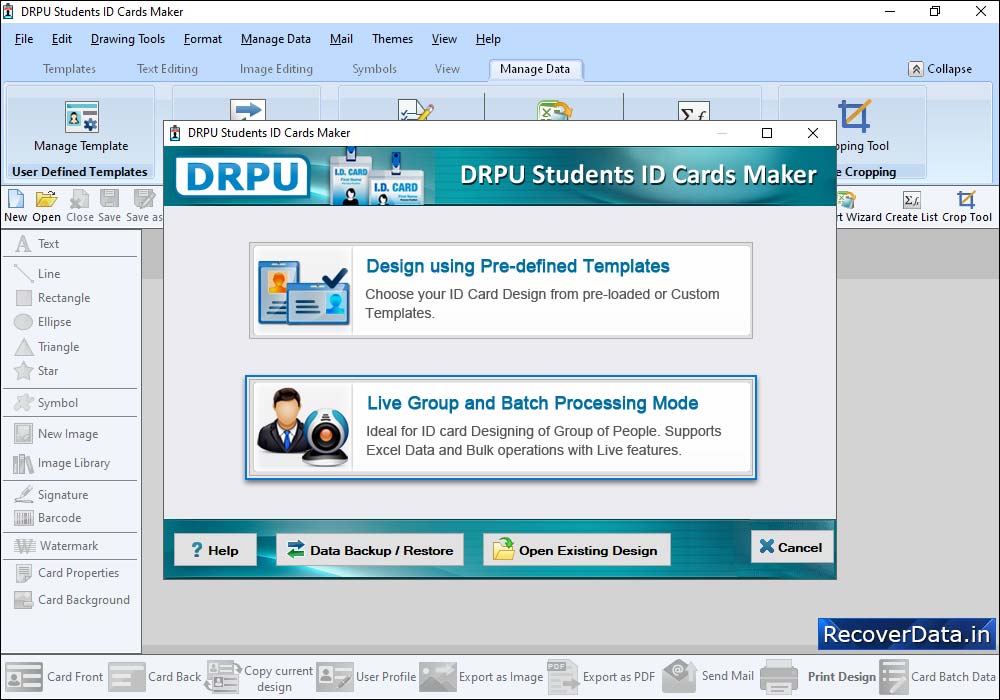1000x700 pixels.
Task: Click the Close toolbar icon
Action: (80, 200)
